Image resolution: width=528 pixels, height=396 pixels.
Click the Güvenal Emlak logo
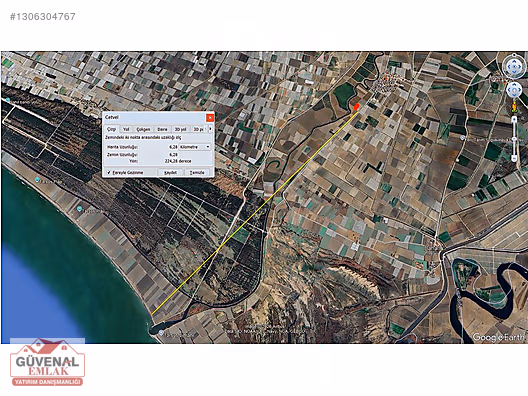(x=47, y=362)
